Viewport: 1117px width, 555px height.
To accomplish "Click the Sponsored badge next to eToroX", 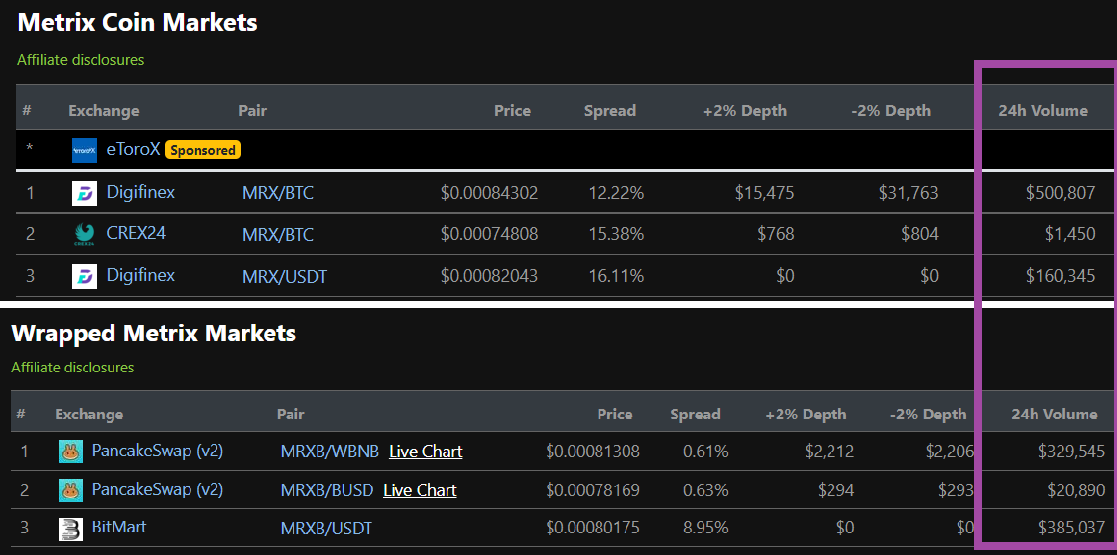I will coord(203,150).
